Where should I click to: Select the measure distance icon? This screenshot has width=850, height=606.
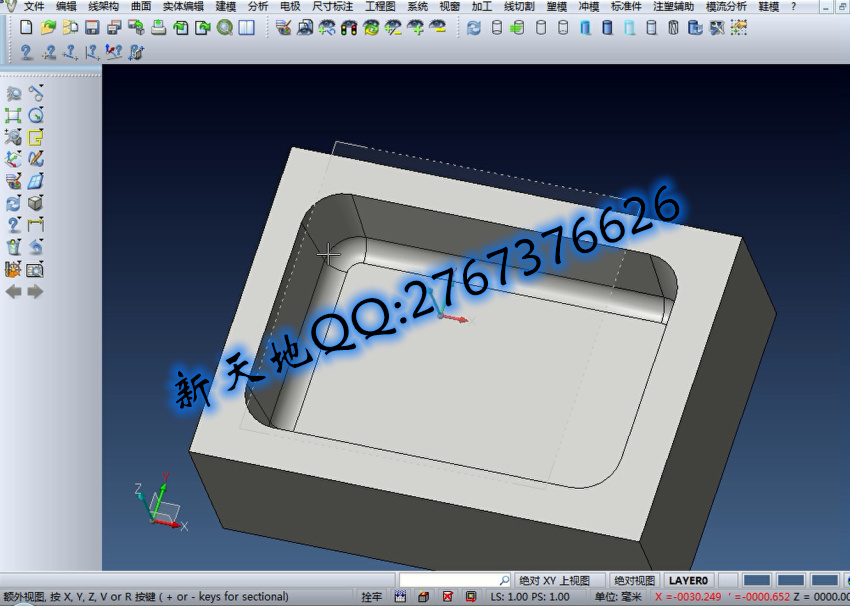(x=36, y=224)
